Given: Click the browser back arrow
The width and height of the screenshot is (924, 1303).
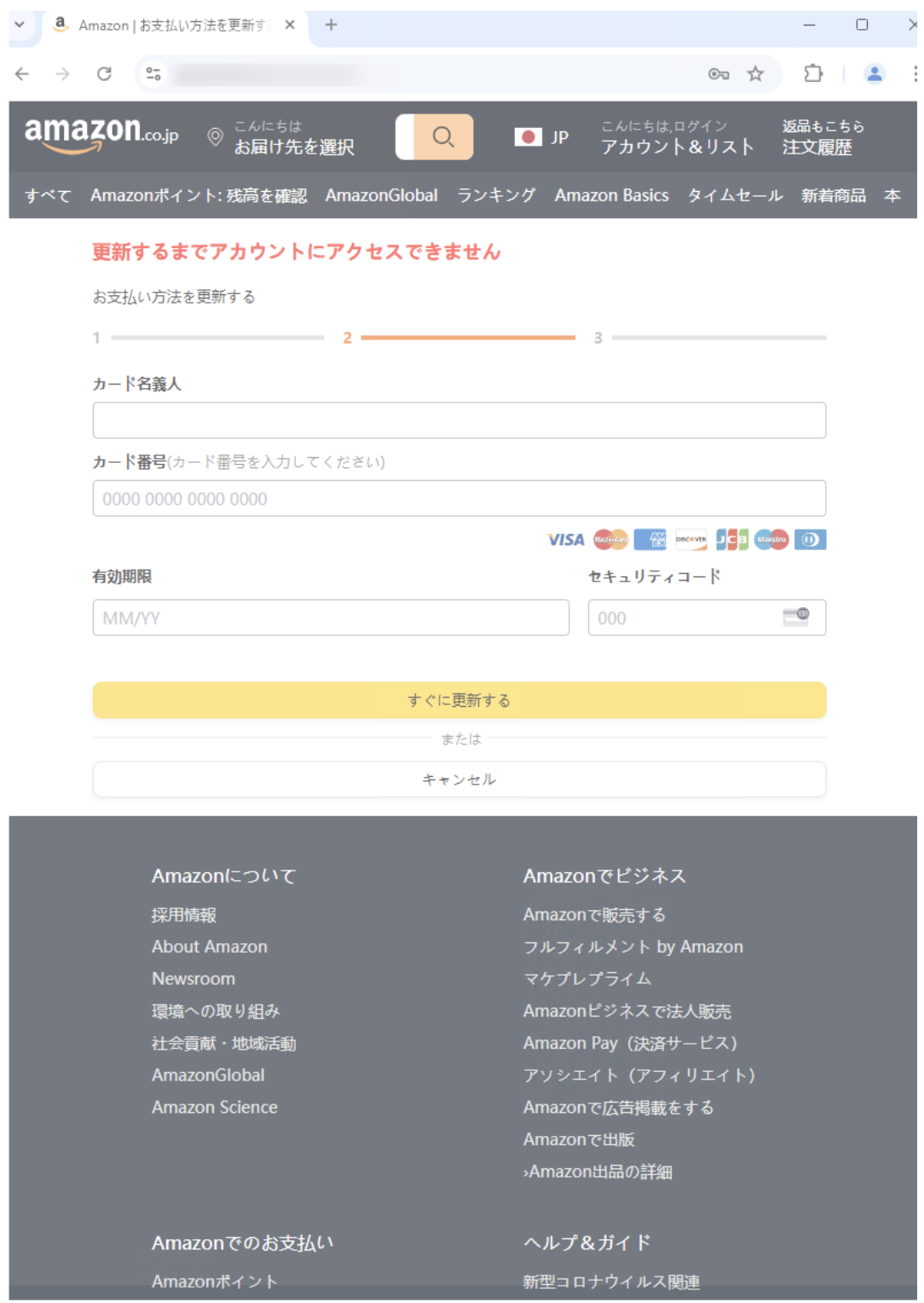Looking at the screenshot, I should 22,74.
